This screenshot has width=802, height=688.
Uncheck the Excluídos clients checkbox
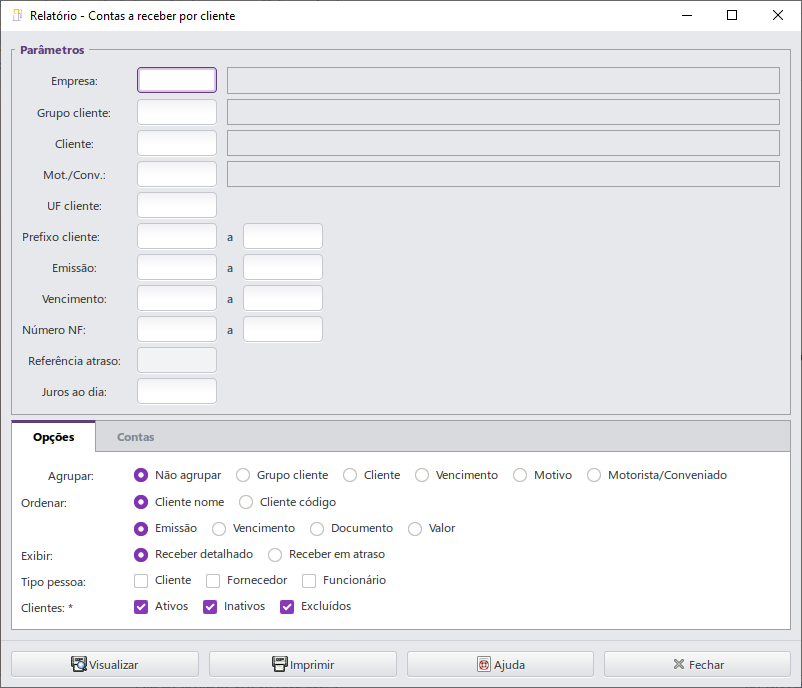pos(287,607)
